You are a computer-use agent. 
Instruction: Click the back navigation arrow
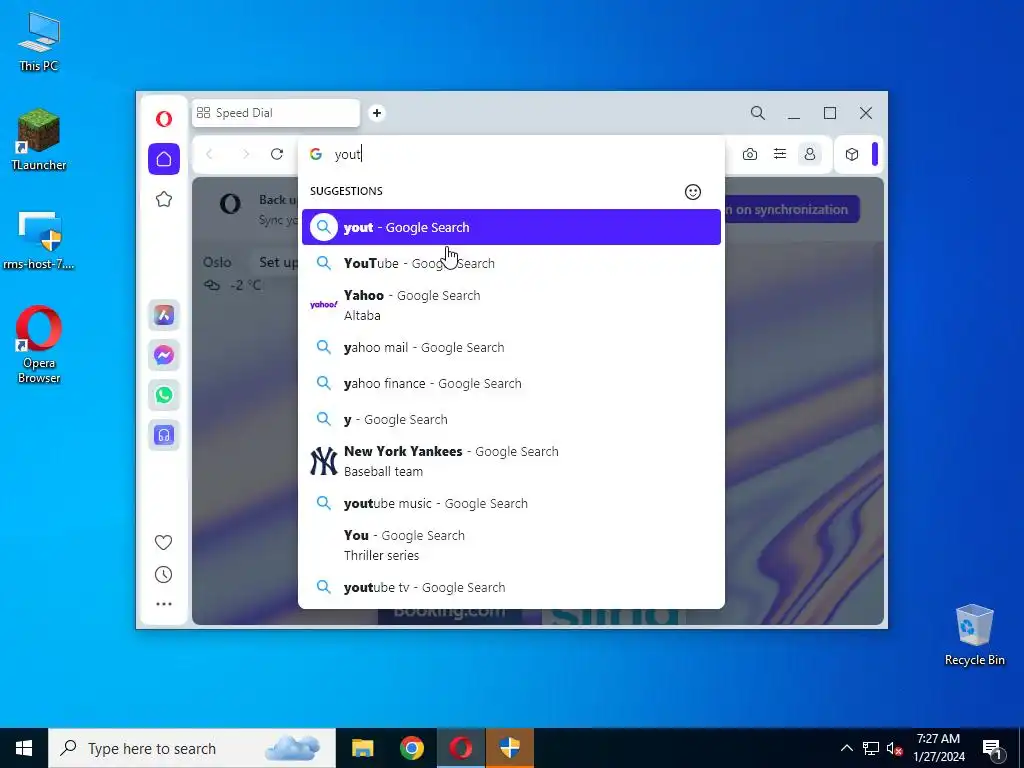coord(210,154)
